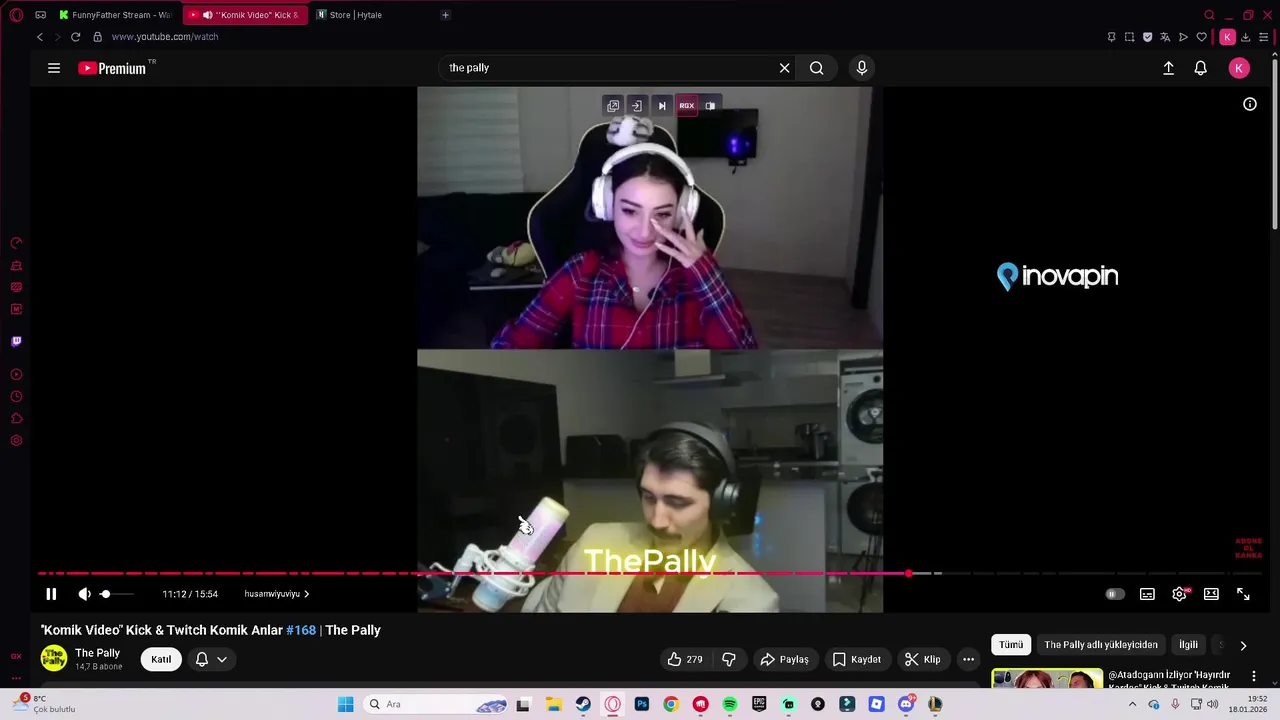Select the Komik Video YouTube tab
This screenshot has height=720, width=1280.
(246, 15)
